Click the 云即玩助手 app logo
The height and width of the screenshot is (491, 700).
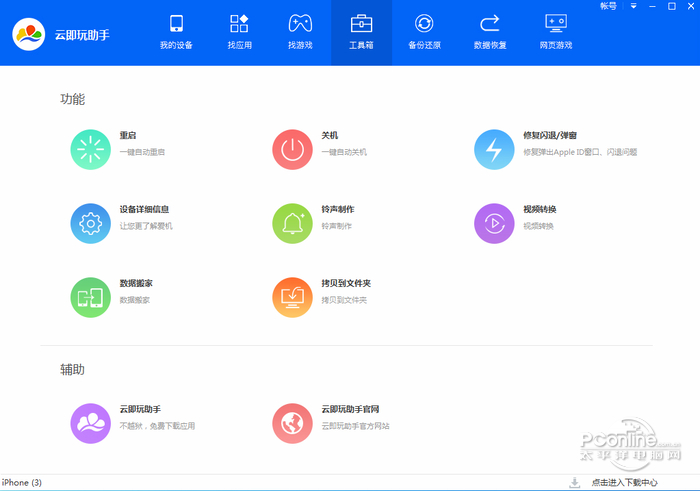coord(29,34)
